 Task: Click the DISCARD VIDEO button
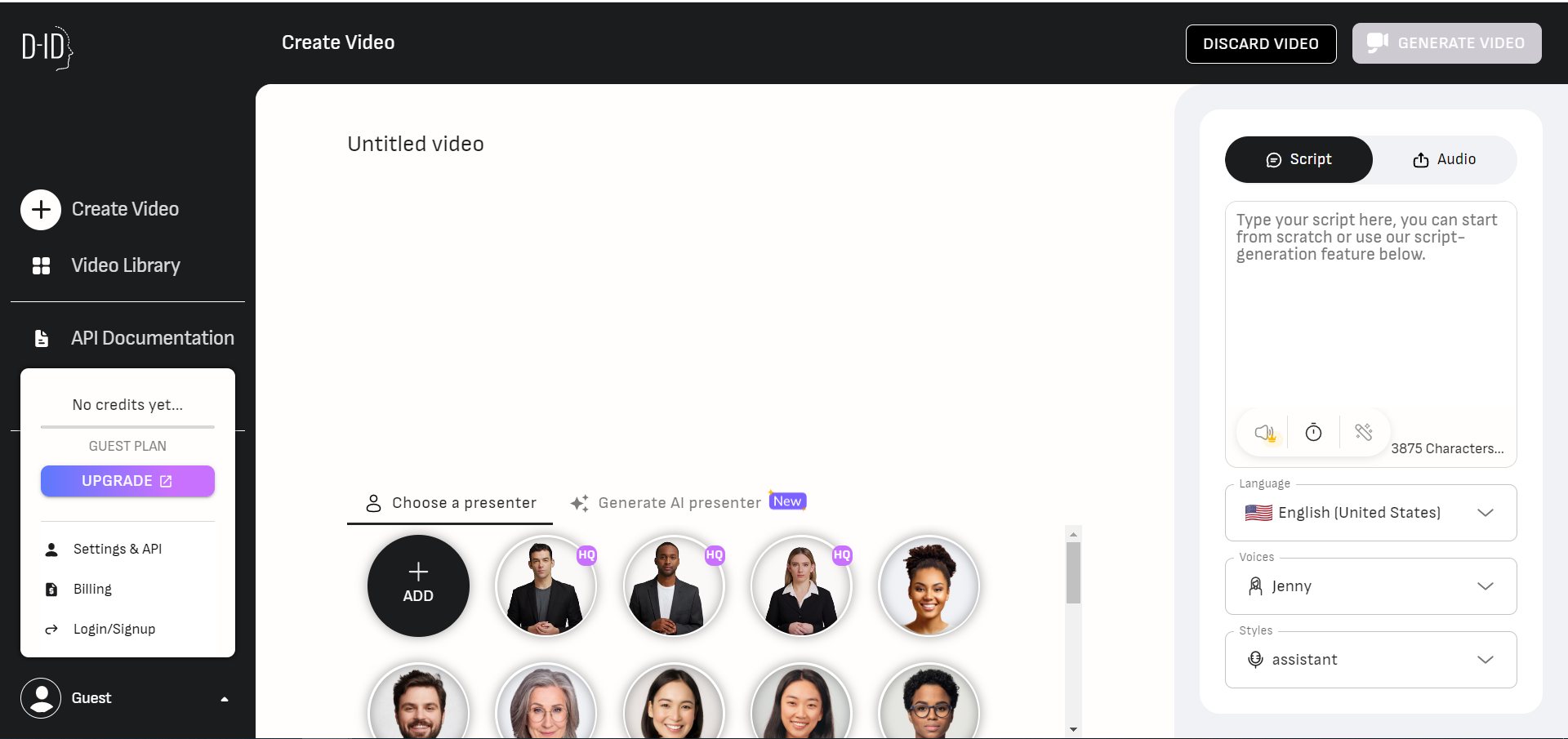coord(1261,44)
